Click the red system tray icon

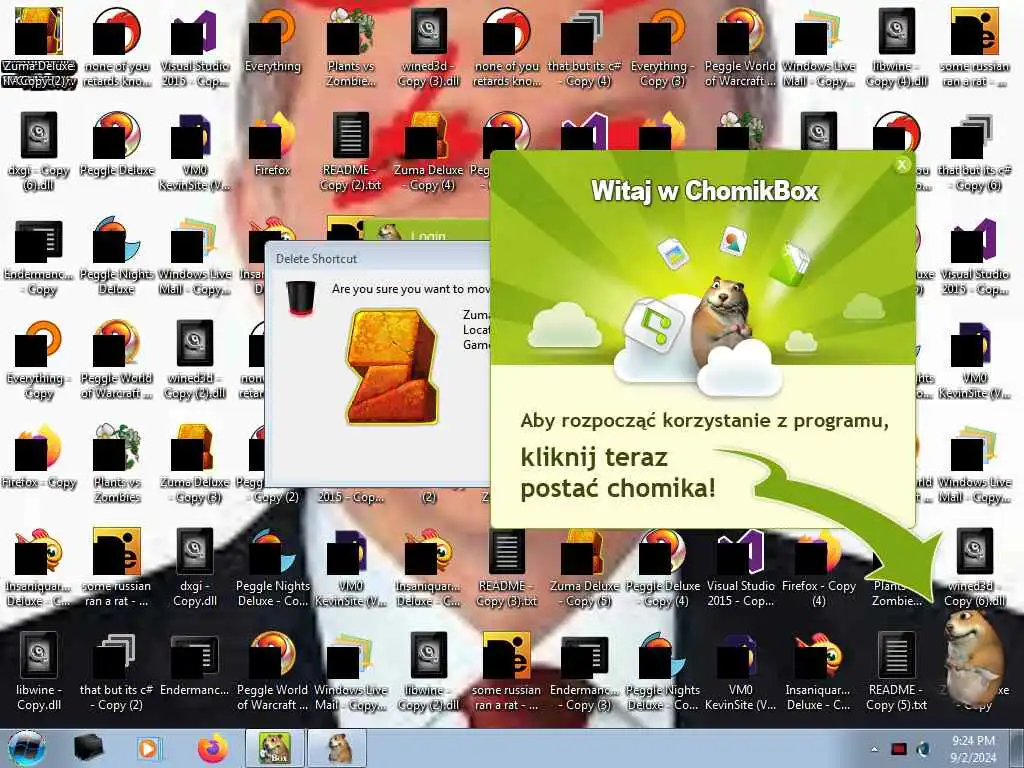coord(899,749)
